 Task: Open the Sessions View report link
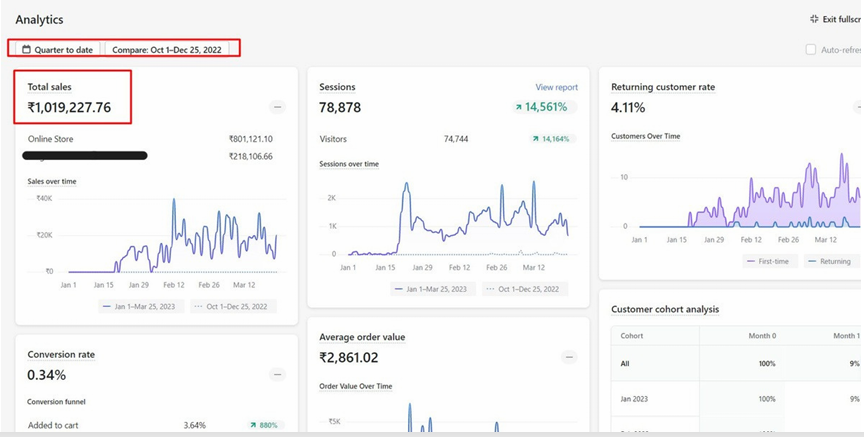click(556, 87)
